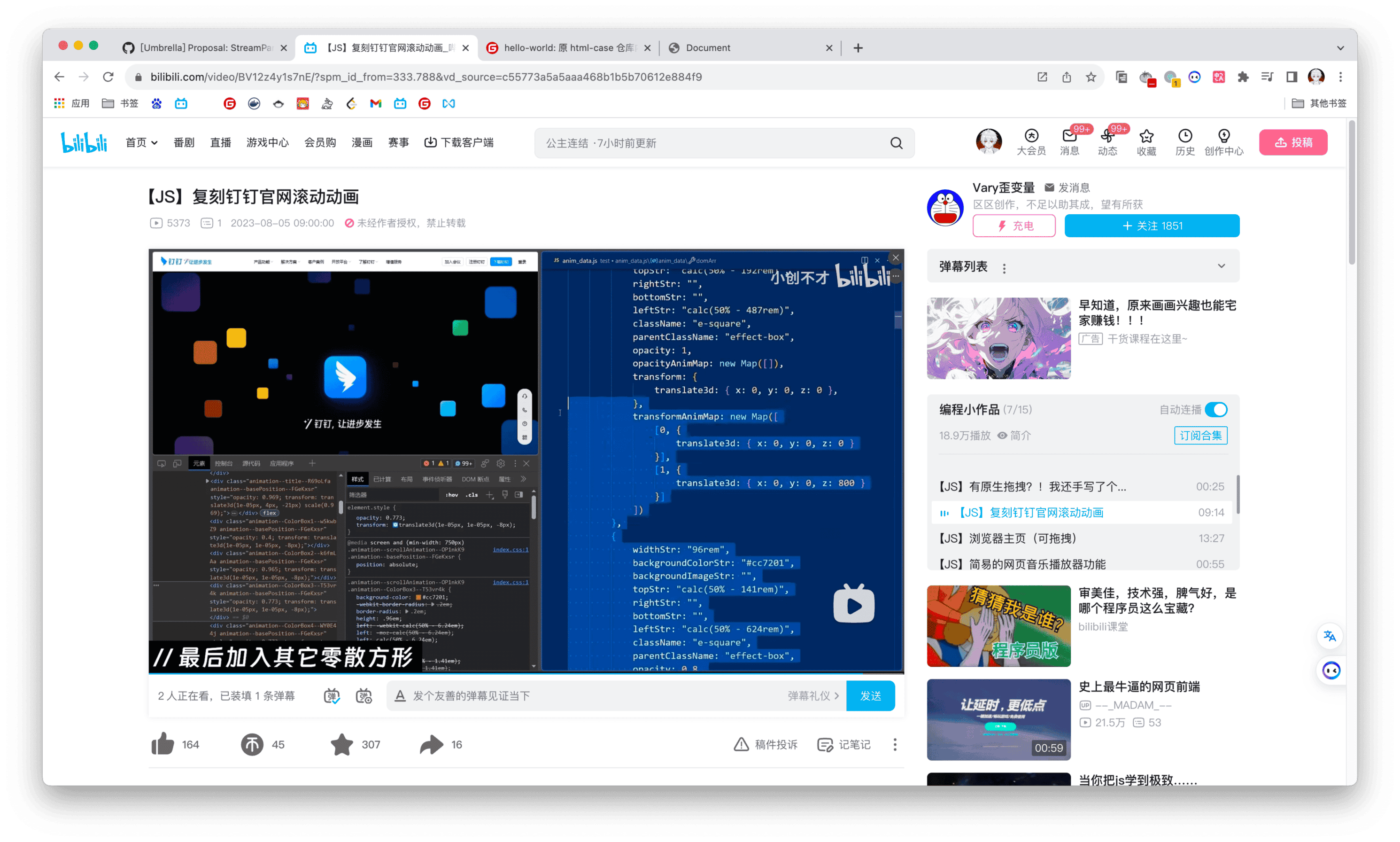The width and height of the screenshot is (1400, 842).
Task: Open the 首页 dropdown menu
Action: pyautogui.click(x=141, y=142)
